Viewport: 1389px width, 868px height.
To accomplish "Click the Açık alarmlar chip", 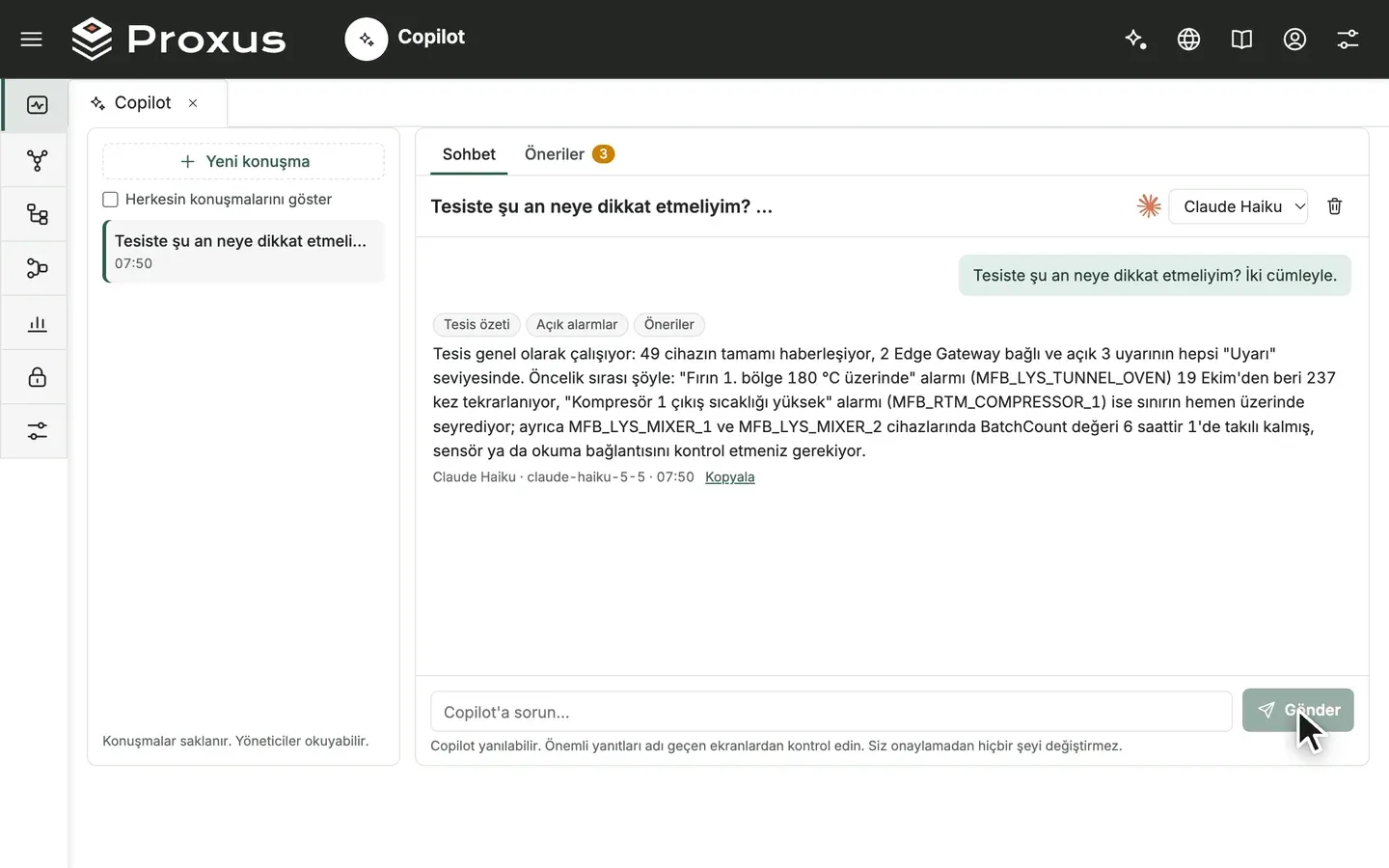I will (x=577, y=325).
